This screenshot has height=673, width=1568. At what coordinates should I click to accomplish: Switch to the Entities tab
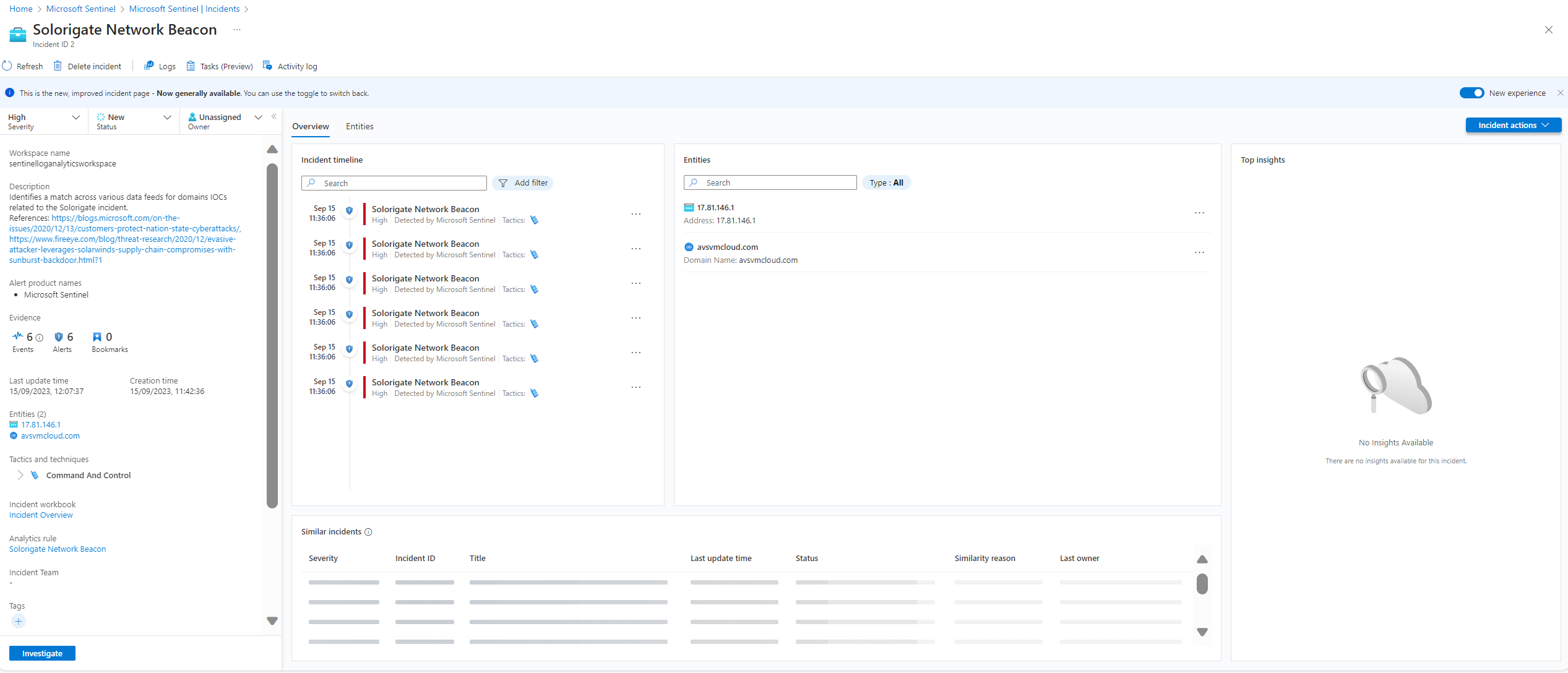[x=360, y=126]
